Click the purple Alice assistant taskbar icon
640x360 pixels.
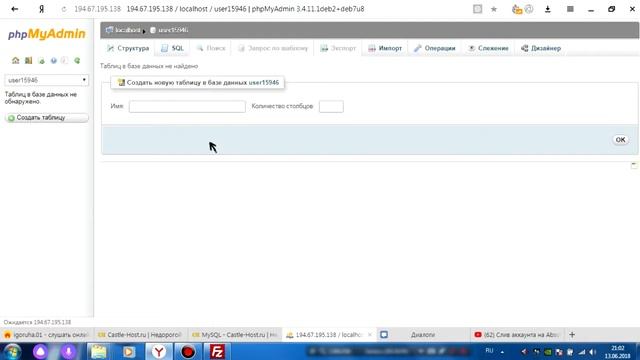pyautogui.click(x=40, y=351)
